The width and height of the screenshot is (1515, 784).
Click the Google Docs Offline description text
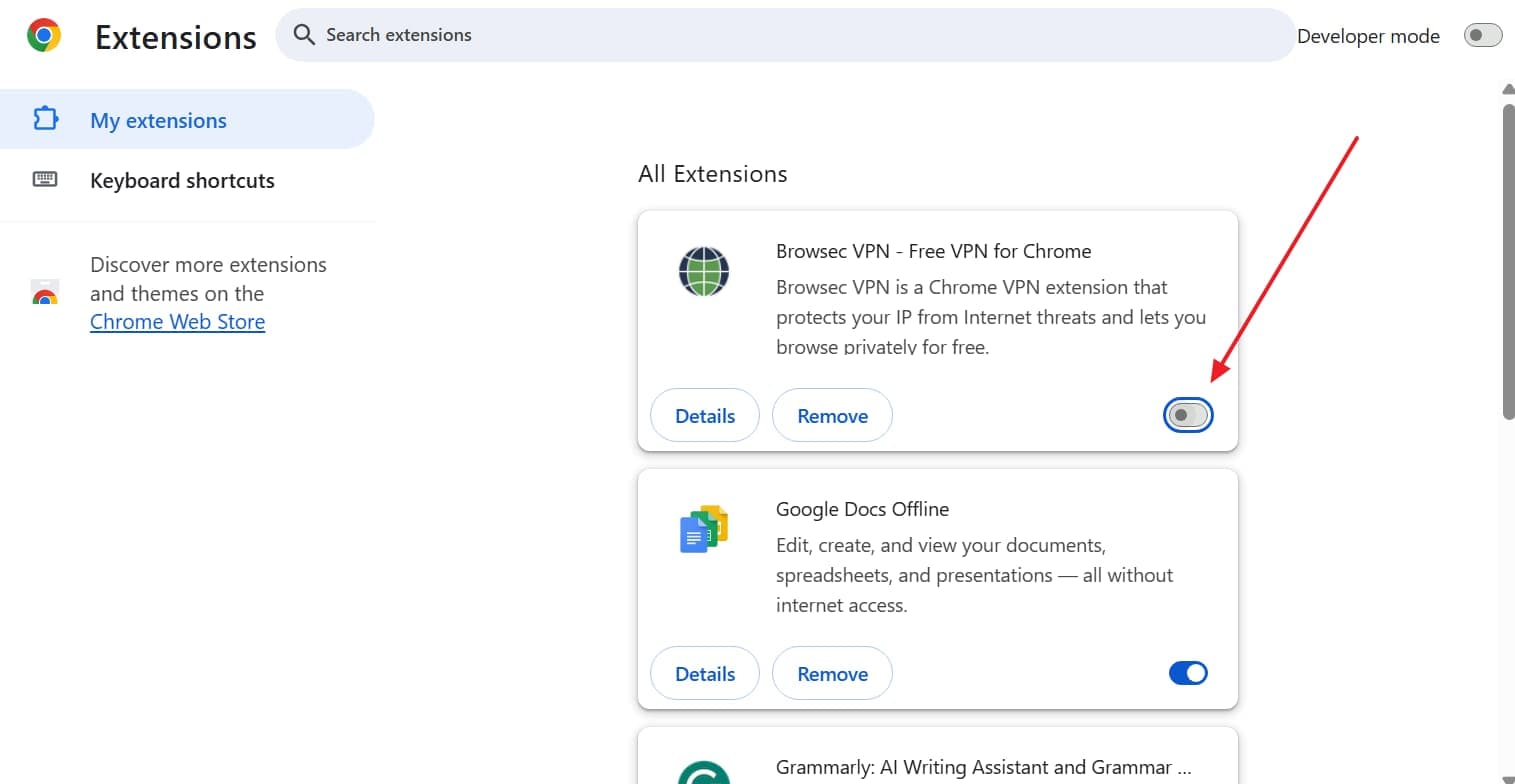[974, 575]
